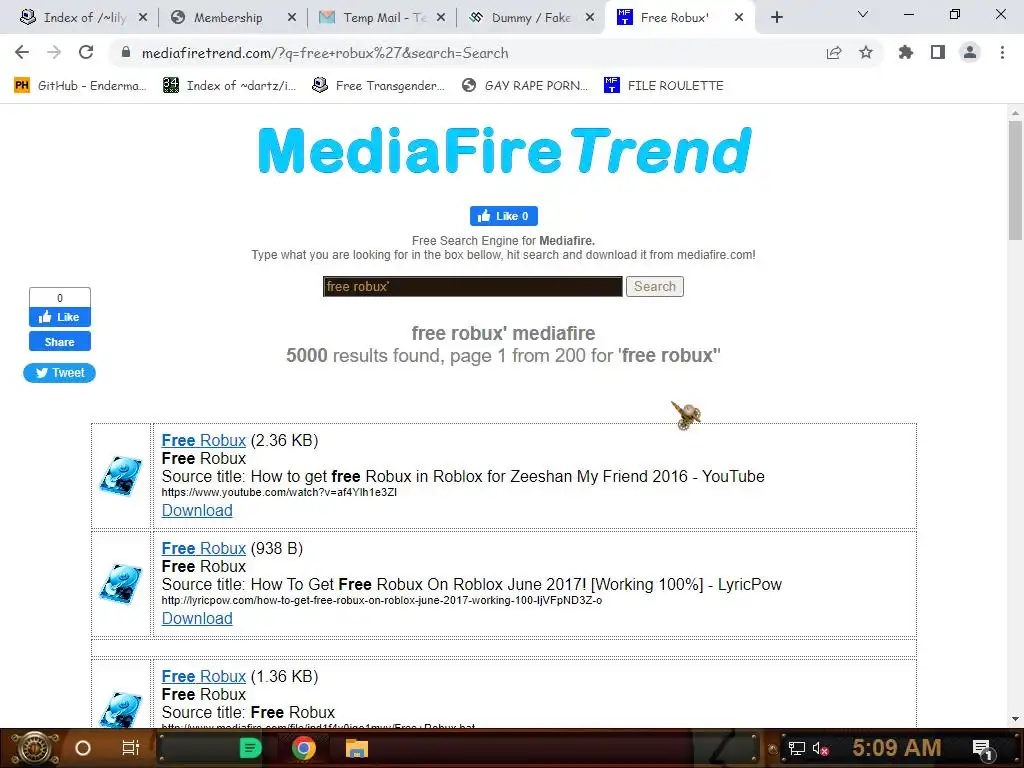Screen dimensions: 1024x768
Task: Close the Temp Mail tab
Action: point(441,18)
